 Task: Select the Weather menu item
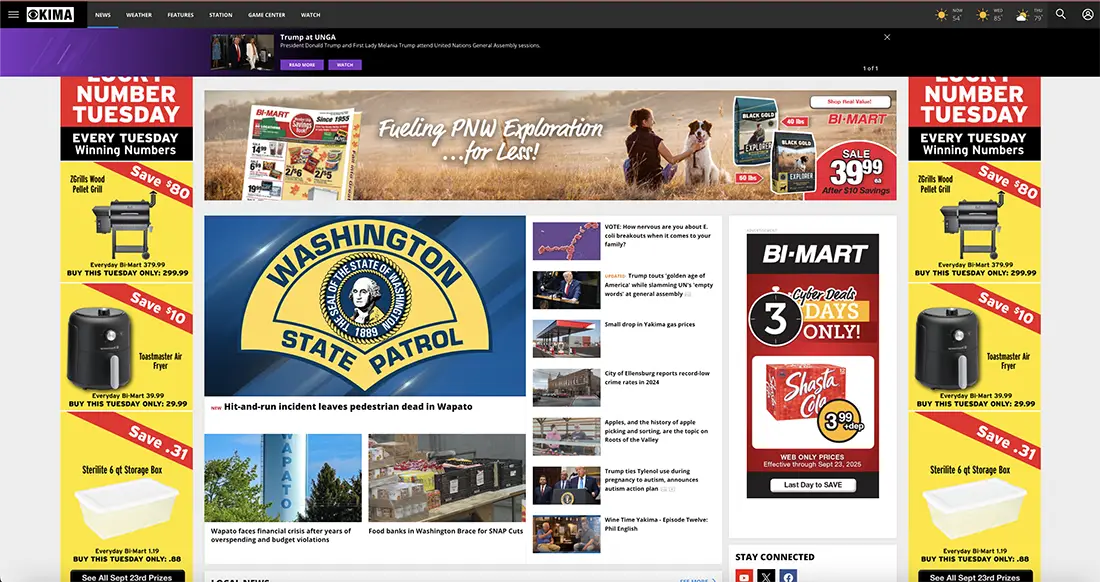139,15
